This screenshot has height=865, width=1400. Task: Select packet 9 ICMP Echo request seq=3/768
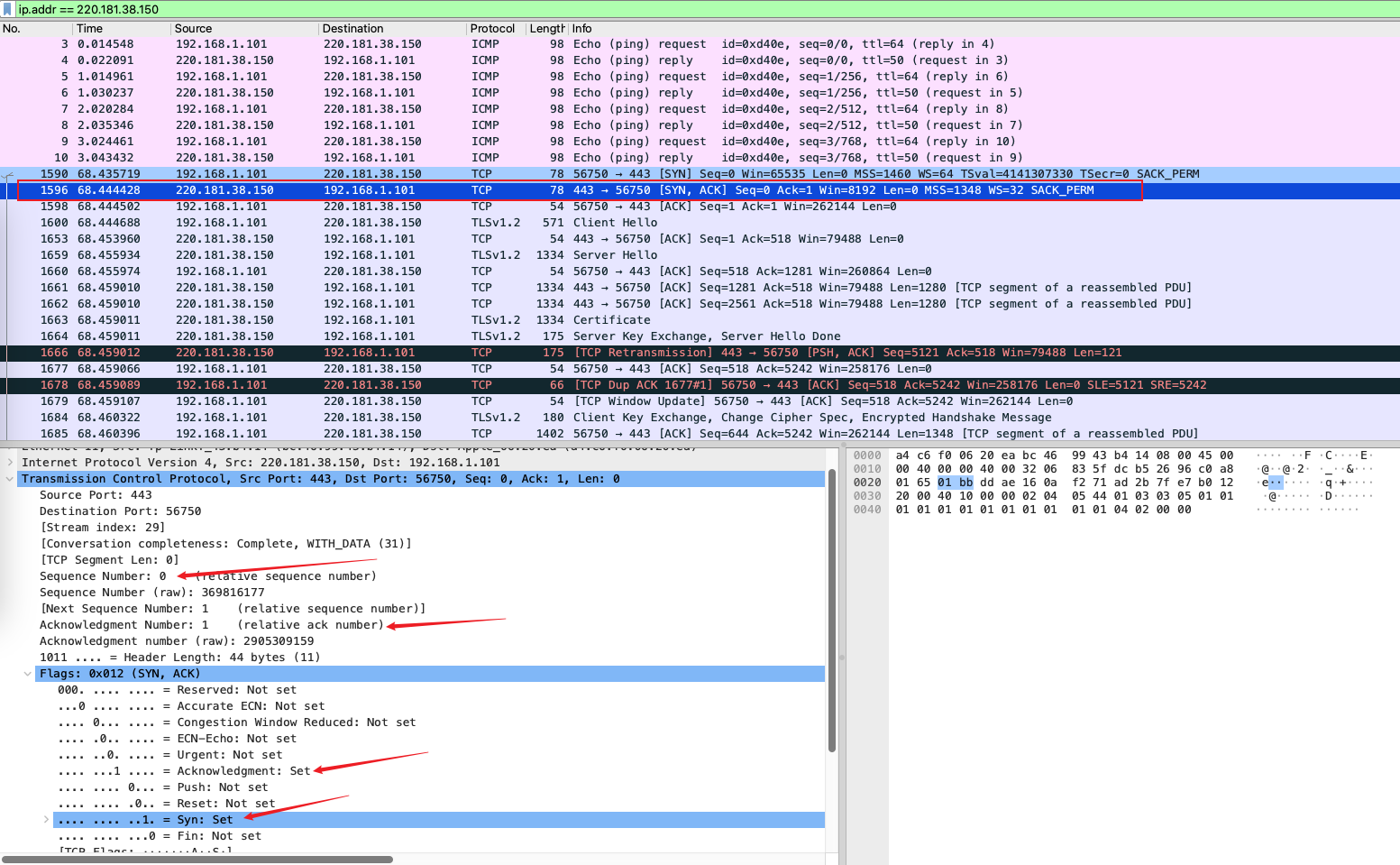700,142
